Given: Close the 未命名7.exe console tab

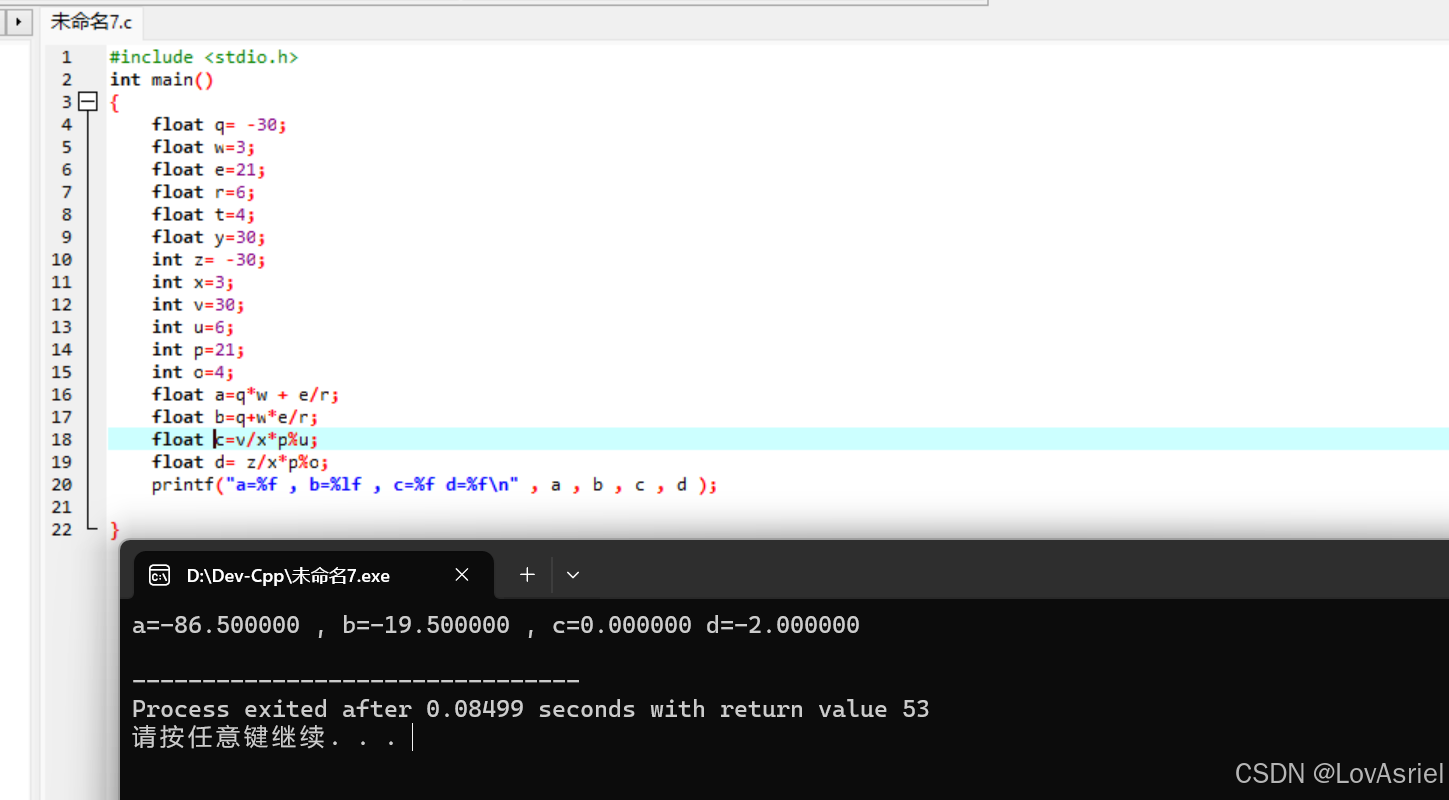Looking at the screenshot, I should coord(462,575).
